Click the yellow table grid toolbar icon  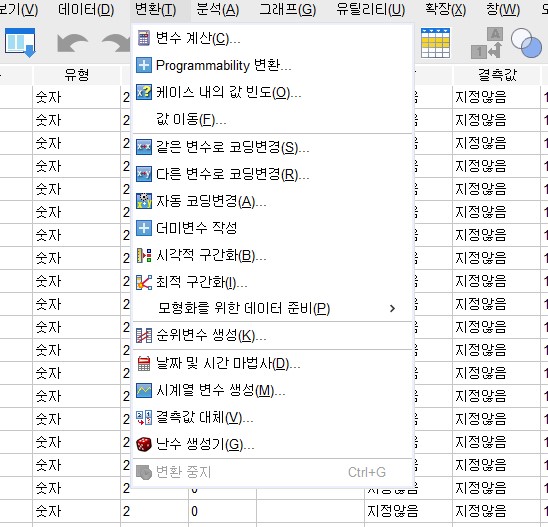coord(435,43)
